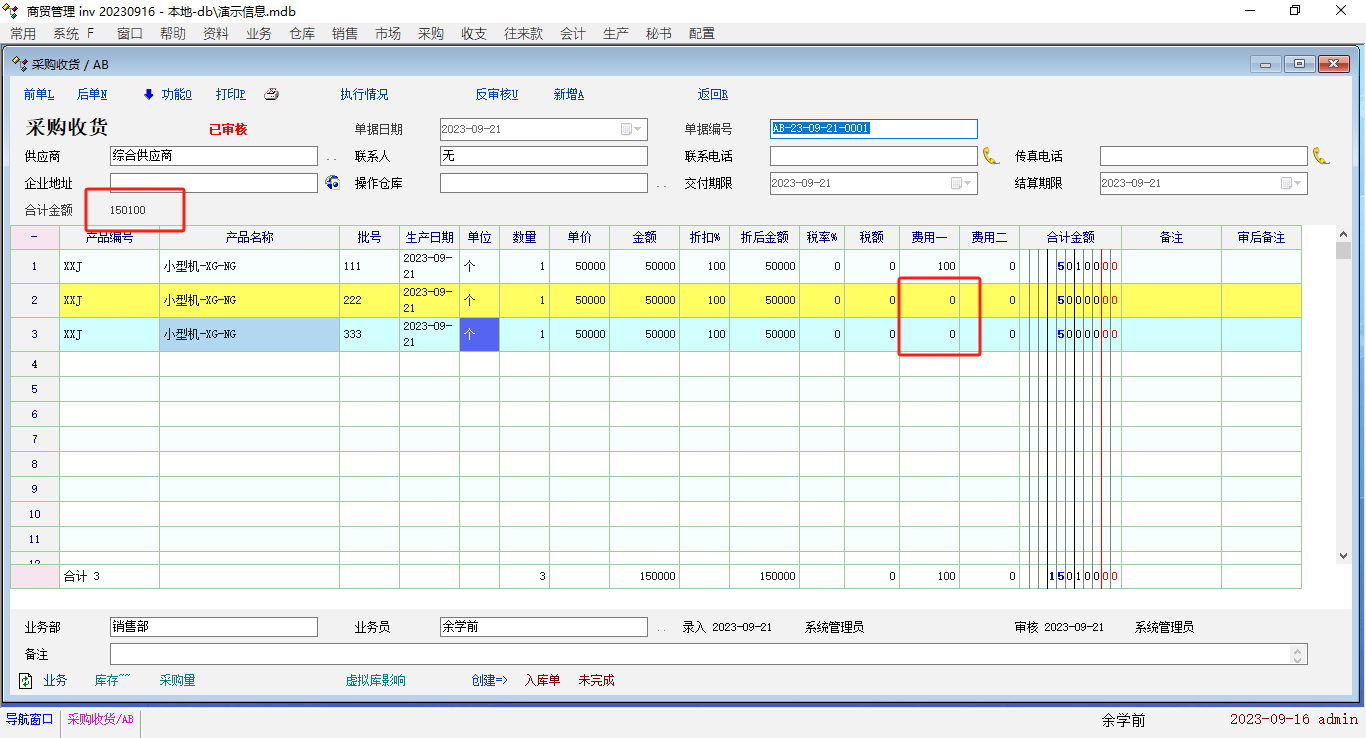Click the phone icon beside 传真电话 field
Viewport: 1366px width, 738px height.
(1320, 156)
